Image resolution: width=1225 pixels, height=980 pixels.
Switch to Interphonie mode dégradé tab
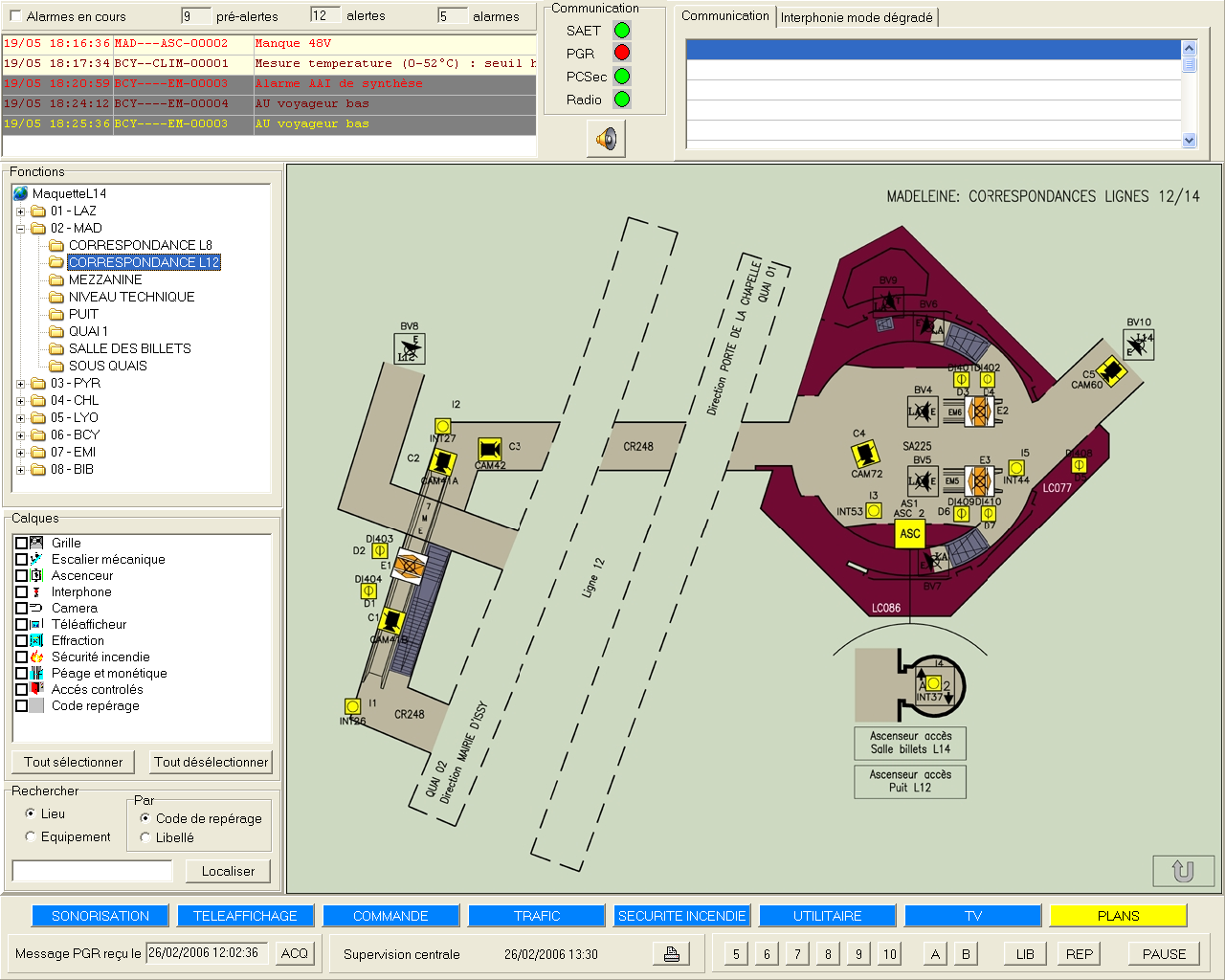point(856,17)
